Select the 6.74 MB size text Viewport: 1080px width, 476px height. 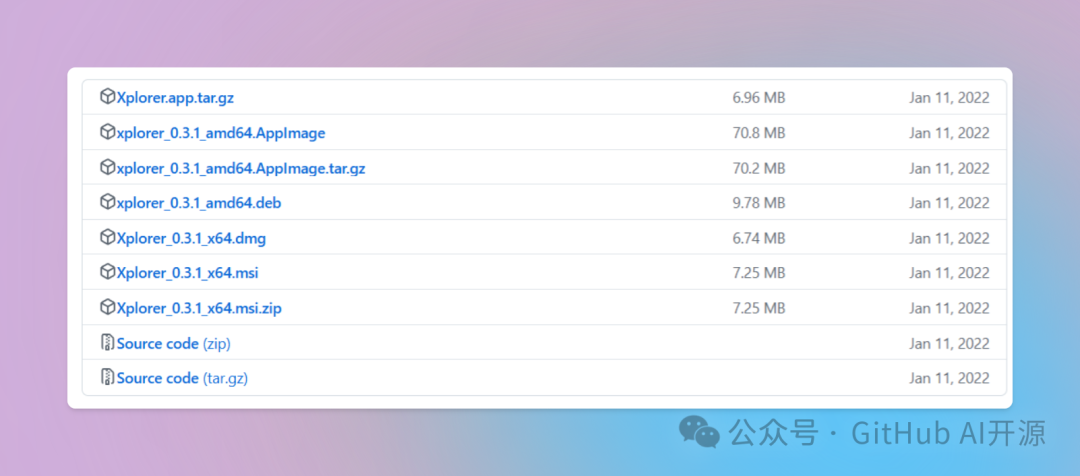click(759, 238)
